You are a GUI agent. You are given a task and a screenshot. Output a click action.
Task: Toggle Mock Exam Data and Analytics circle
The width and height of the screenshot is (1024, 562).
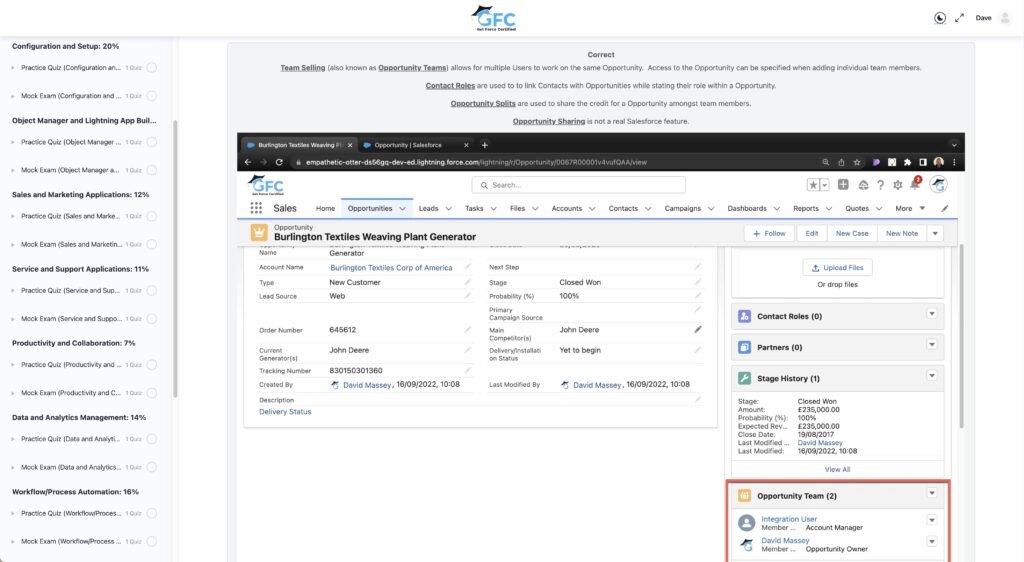[152, 467]
